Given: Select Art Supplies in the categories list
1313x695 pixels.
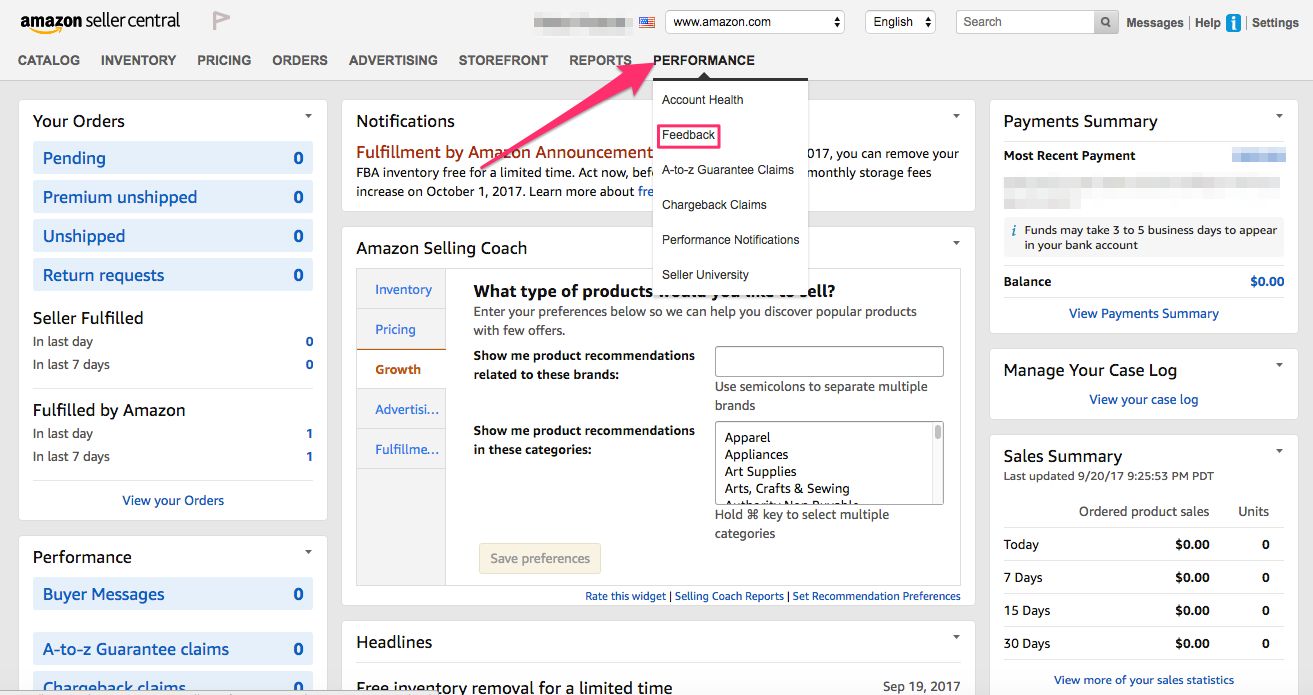Looking at the screenshot, I should pos(760,472).
